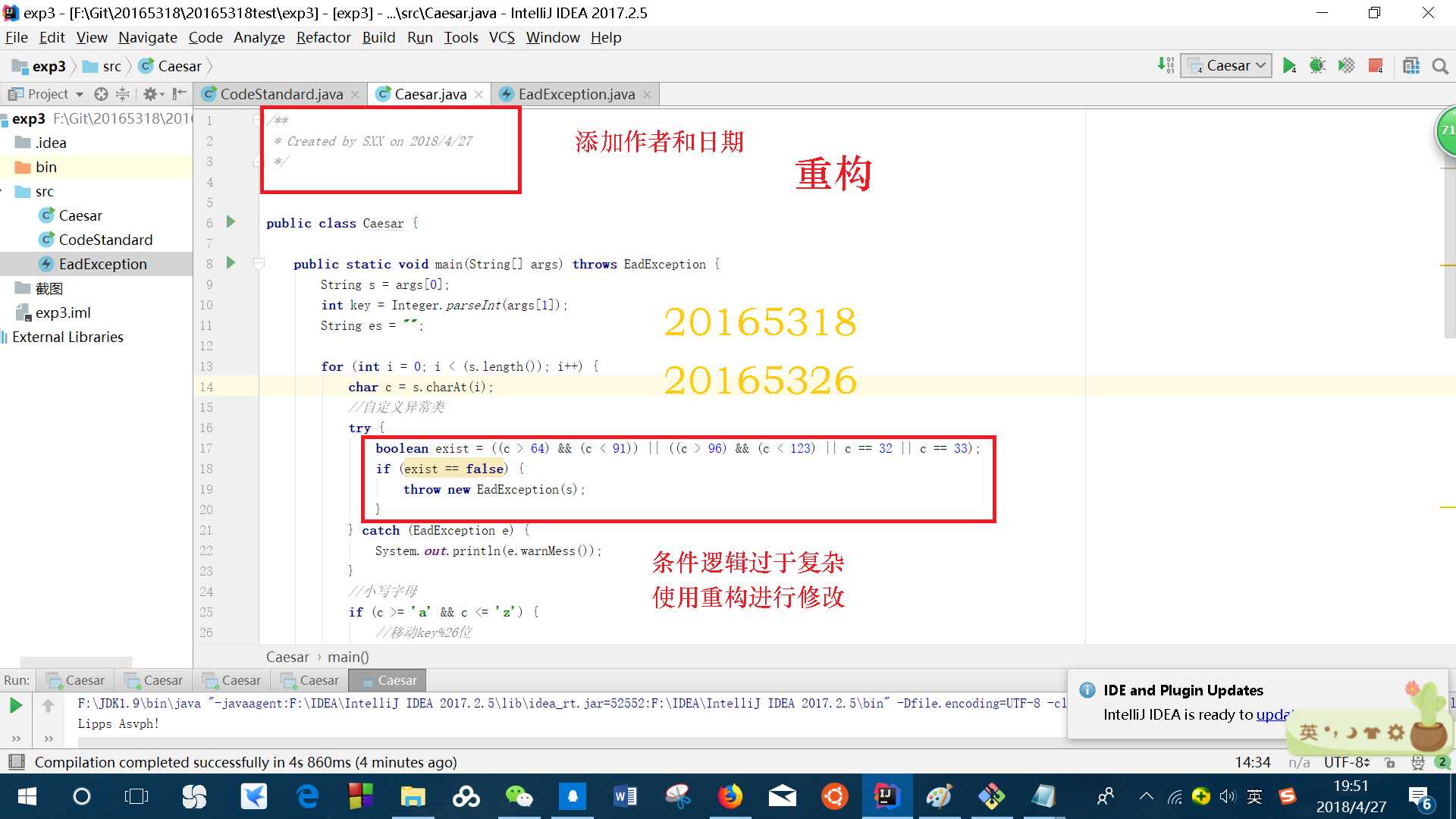1456x819 pixels.
Task: Close the Caesar.java editor tab
Action: click(479, 95)
